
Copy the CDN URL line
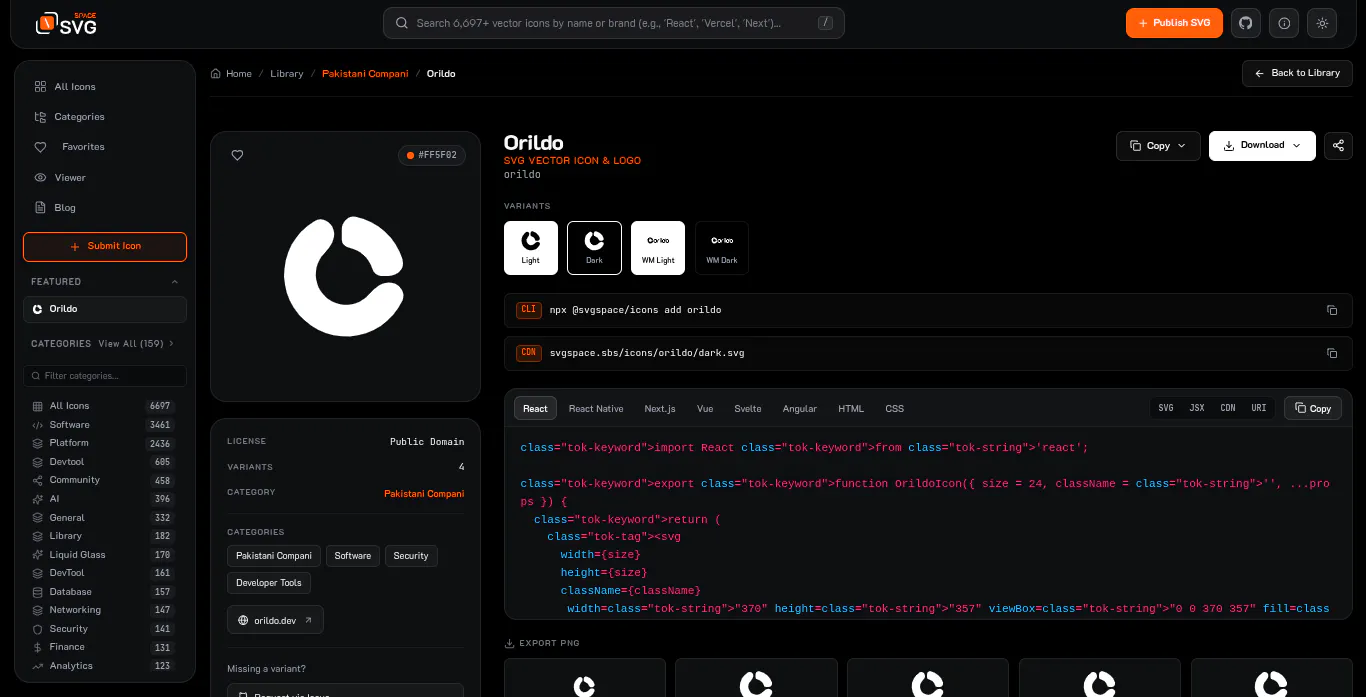(x=1332, y=353)
